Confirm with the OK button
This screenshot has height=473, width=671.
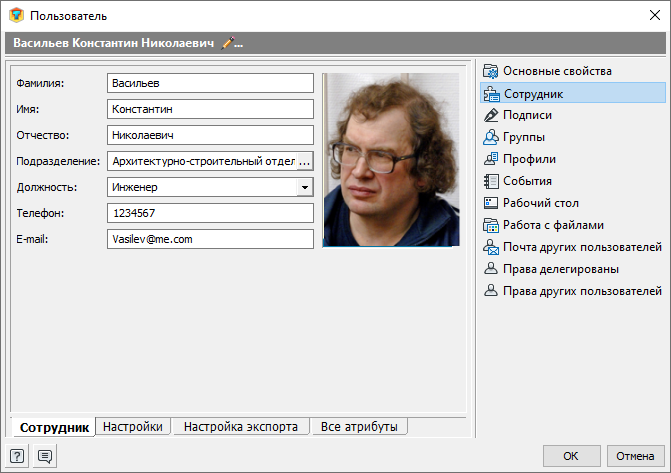click(x=571, y=456)
